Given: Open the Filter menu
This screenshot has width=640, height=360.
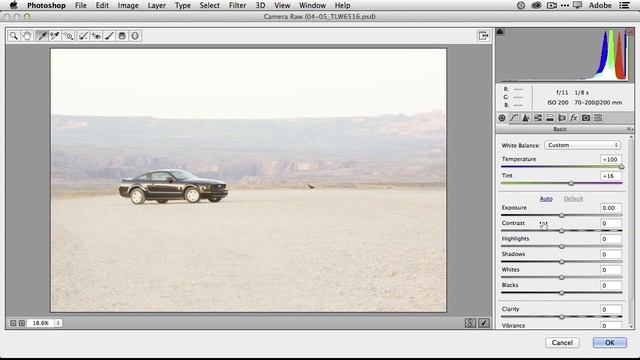Looking at the screenshot, I should point(237,5).
